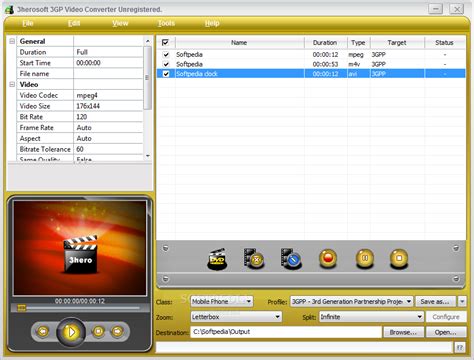Open the File menu
Image resolution: width=474 pixels, height=360 pixels.
[x=28, y=23]
